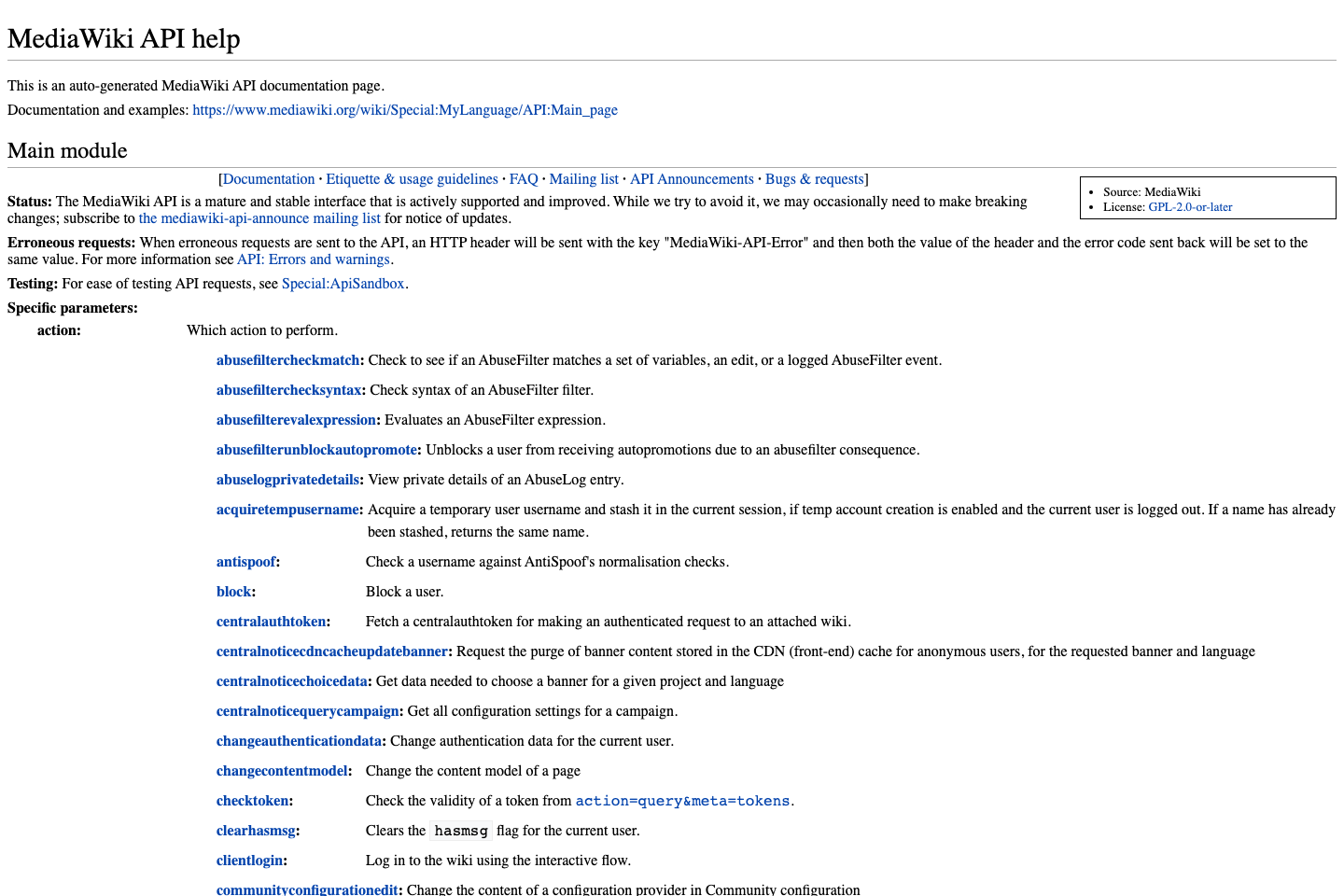Image resolution: width=1344 pixels, height=896 pixels.
Task: Open centralauthtoken action help
Action: point(271,621)
